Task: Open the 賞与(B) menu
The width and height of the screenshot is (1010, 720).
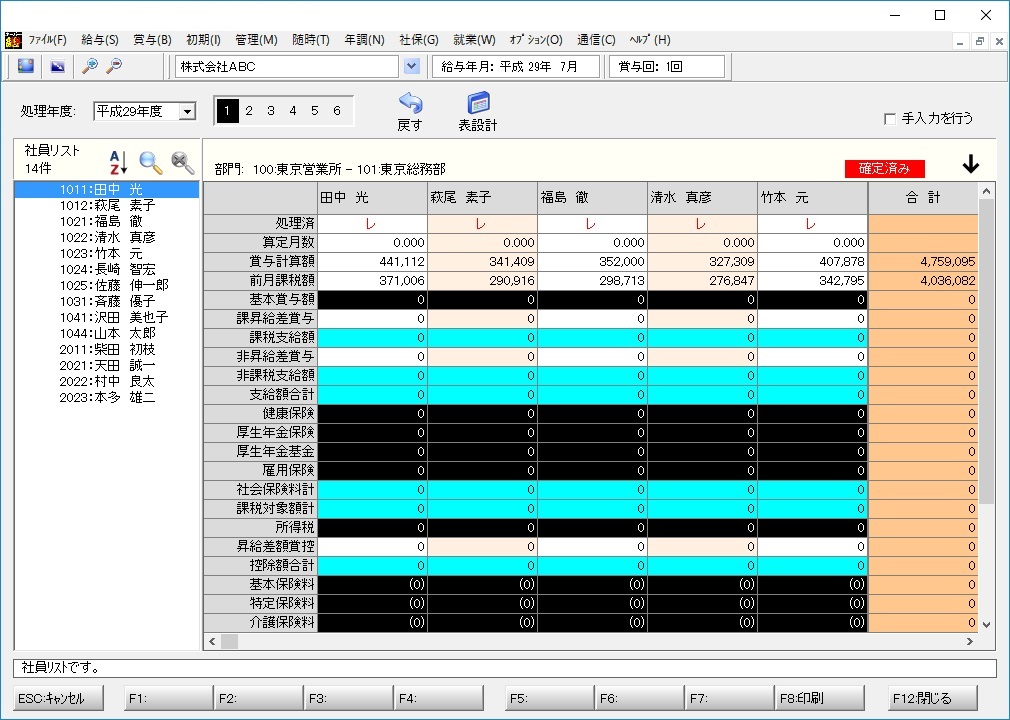Action: point(152,40)
